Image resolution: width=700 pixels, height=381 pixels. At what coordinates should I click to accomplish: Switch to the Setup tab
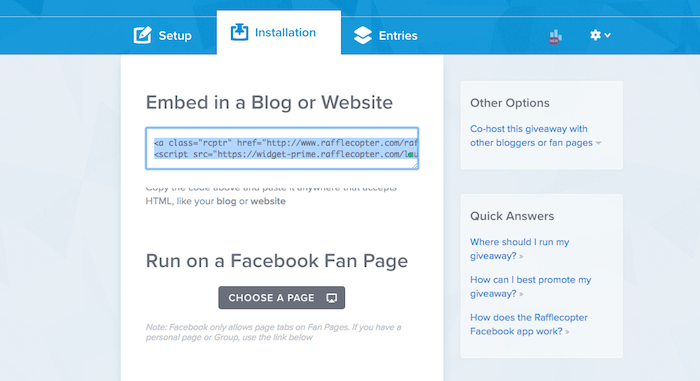(162, 35)
